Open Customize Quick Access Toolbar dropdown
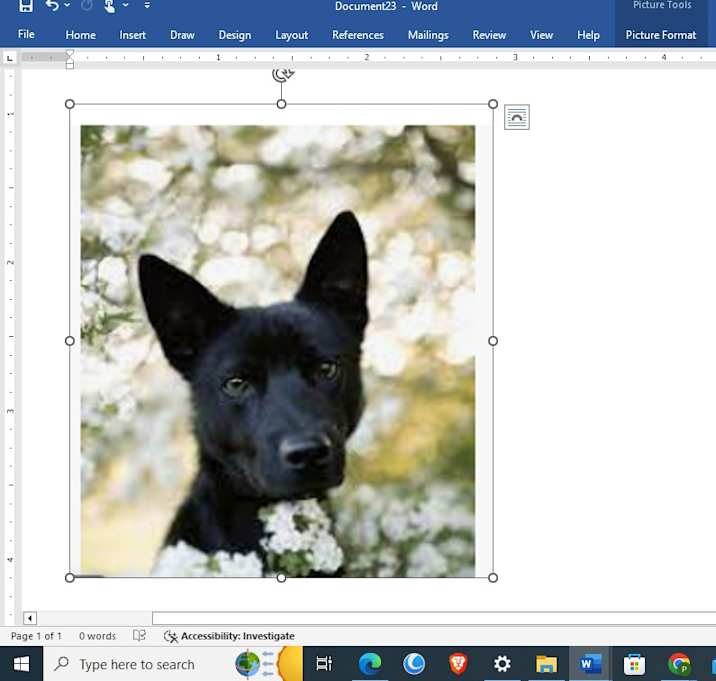 [x=147, y=5]
